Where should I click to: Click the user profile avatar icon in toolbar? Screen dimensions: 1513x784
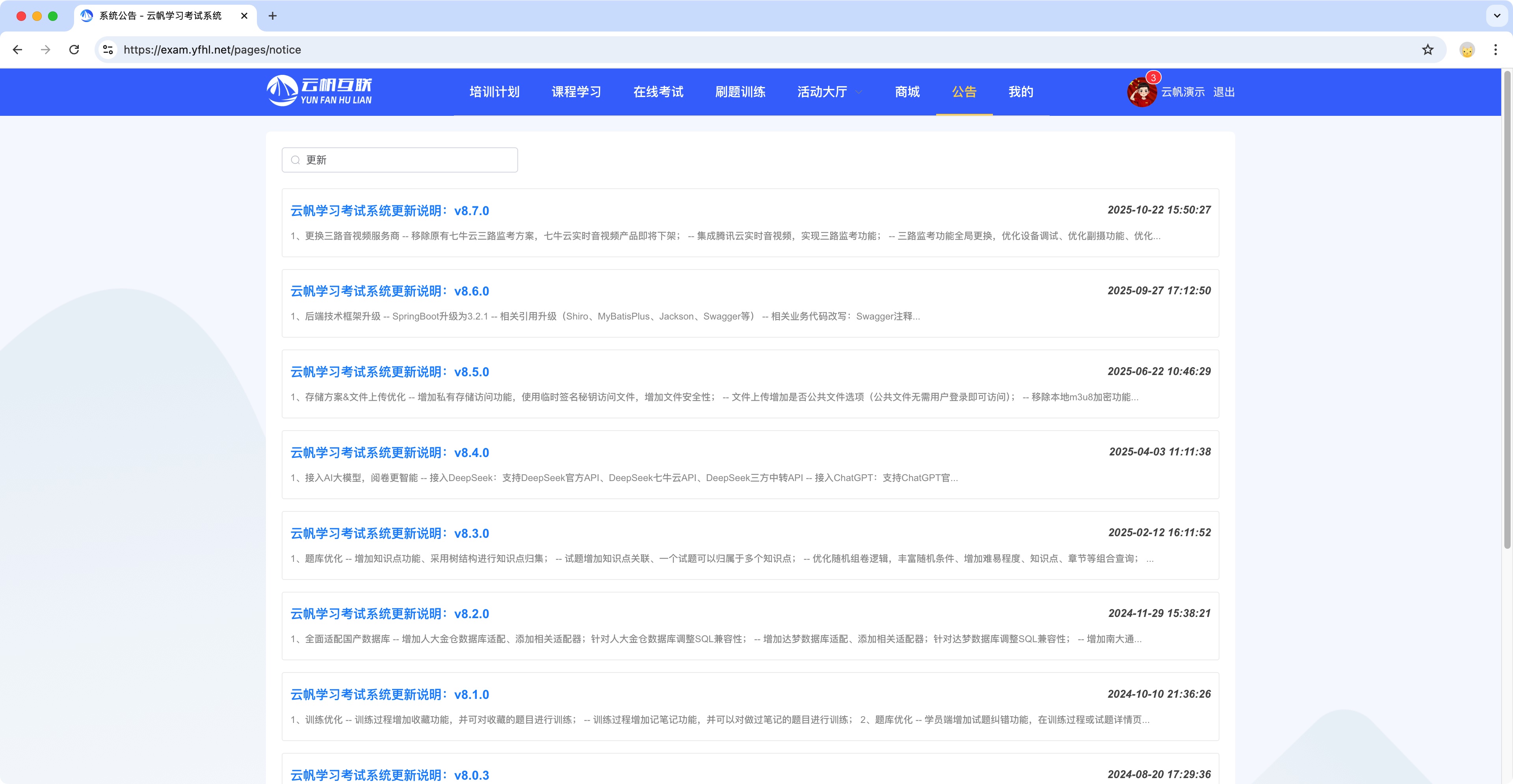[x=1467, y=50]
